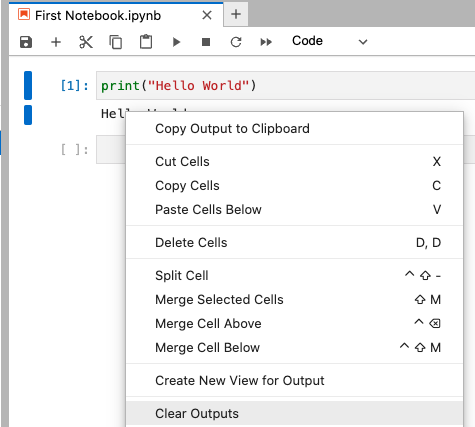Choose Delete Cells from context menu
Screen dimensions: 475x427
point(295,243)
